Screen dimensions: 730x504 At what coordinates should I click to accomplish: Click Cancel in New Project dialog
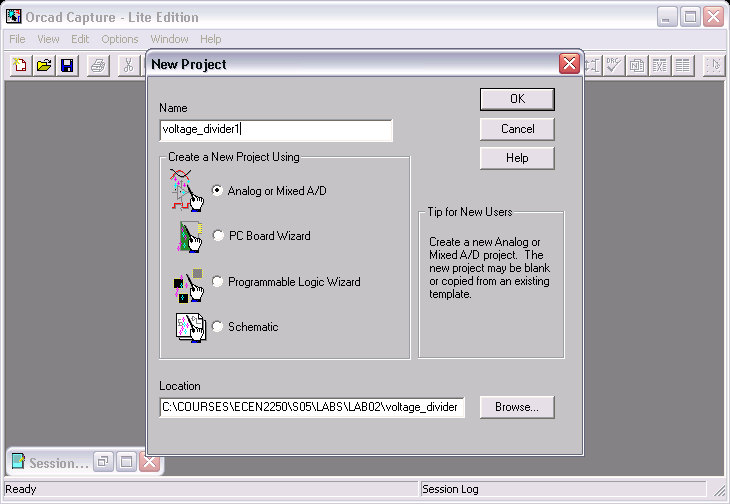coord(517,129)
